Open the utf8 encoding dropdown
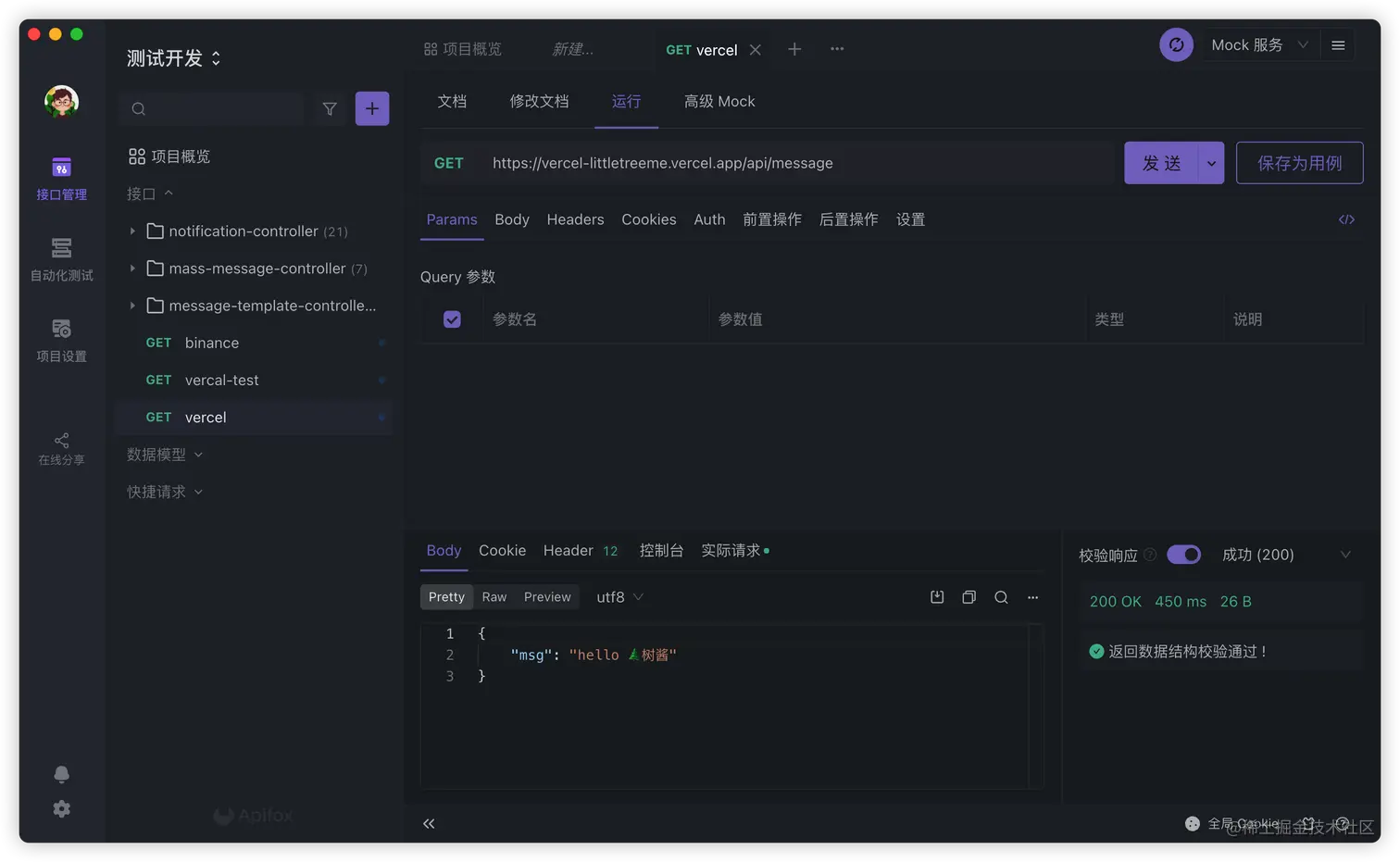Image resolution: width=1400 pixels, height=862 pixels. (x=619, y=597)
